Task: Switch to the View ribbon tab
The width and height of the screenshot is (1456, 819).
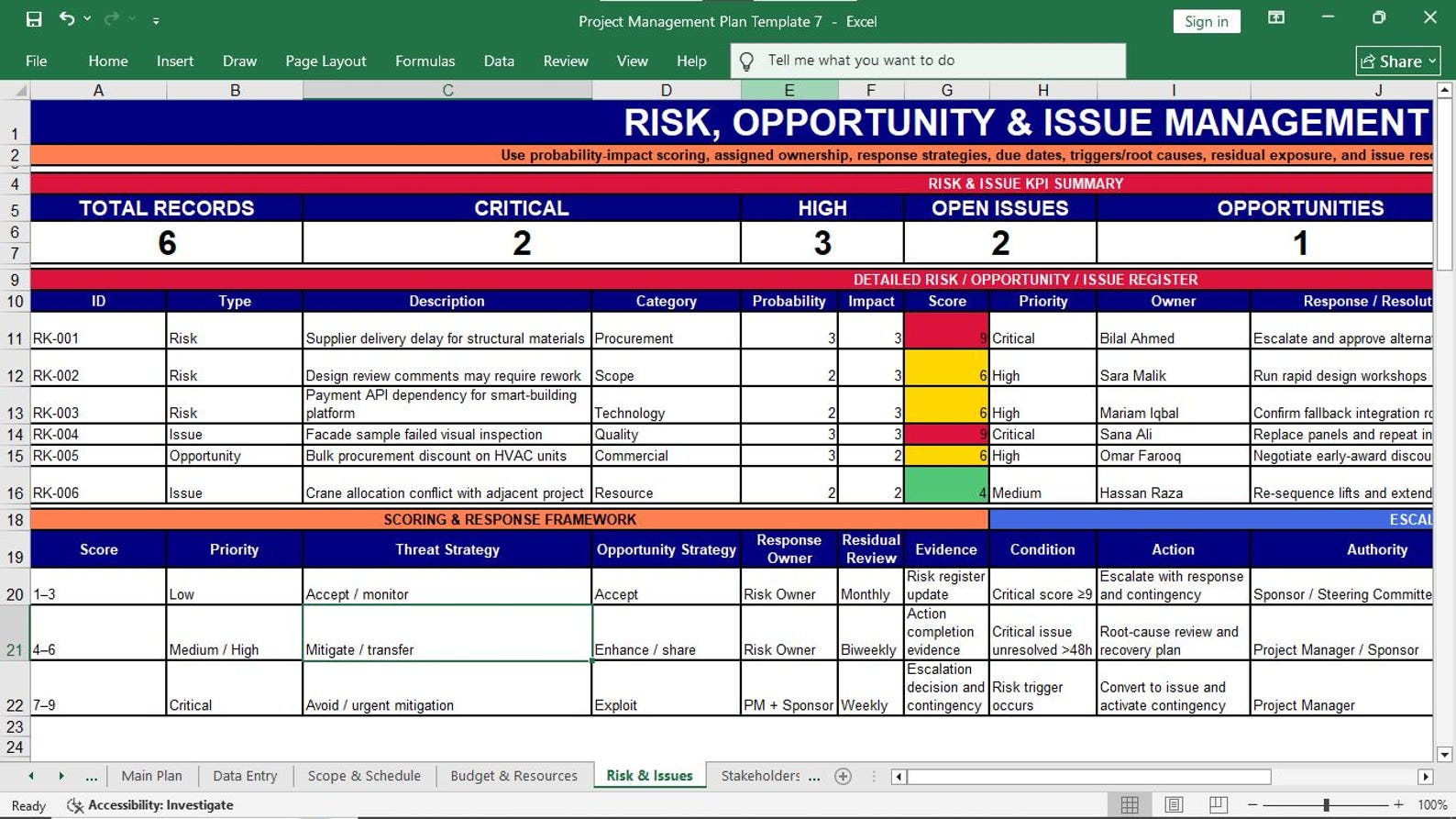Action: coord(632,61)
